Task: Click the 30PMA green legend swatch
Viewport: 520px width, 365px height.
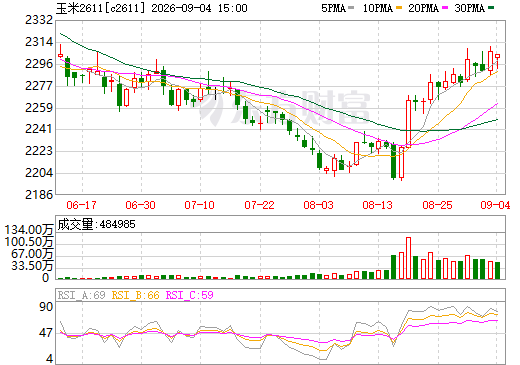Action: click(491, 8)
